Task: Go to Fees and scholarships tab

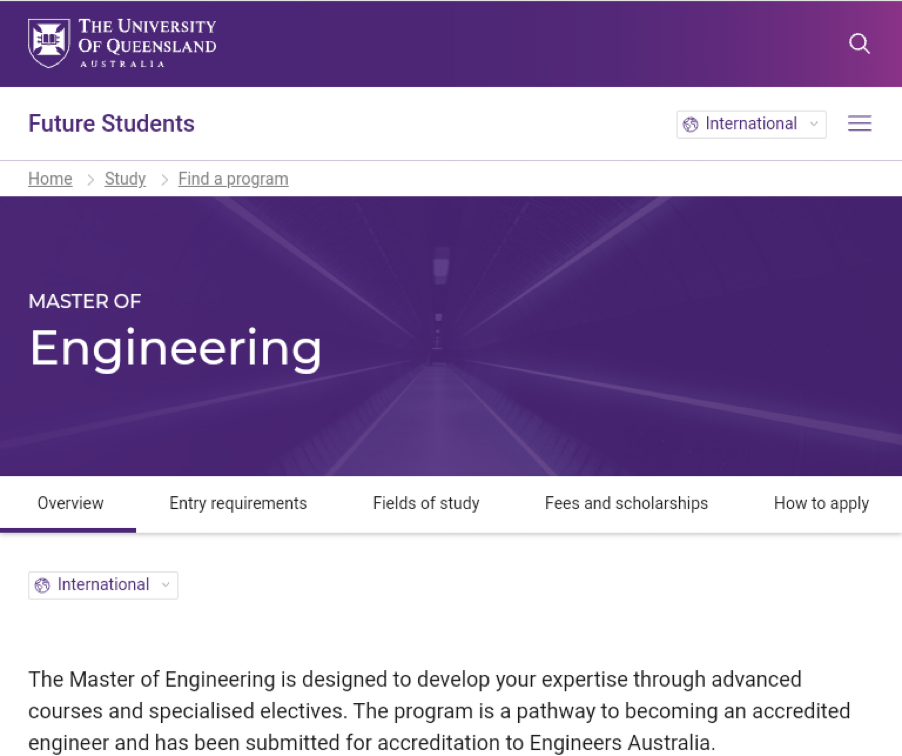Action: (626, 503)
